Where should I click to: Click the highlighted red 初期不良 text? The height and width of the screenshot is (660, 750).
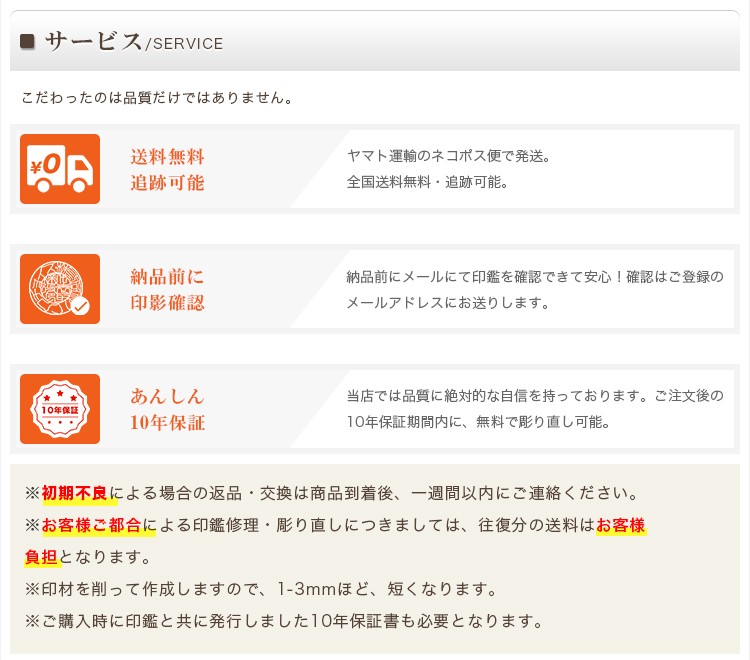coord(75,493)
